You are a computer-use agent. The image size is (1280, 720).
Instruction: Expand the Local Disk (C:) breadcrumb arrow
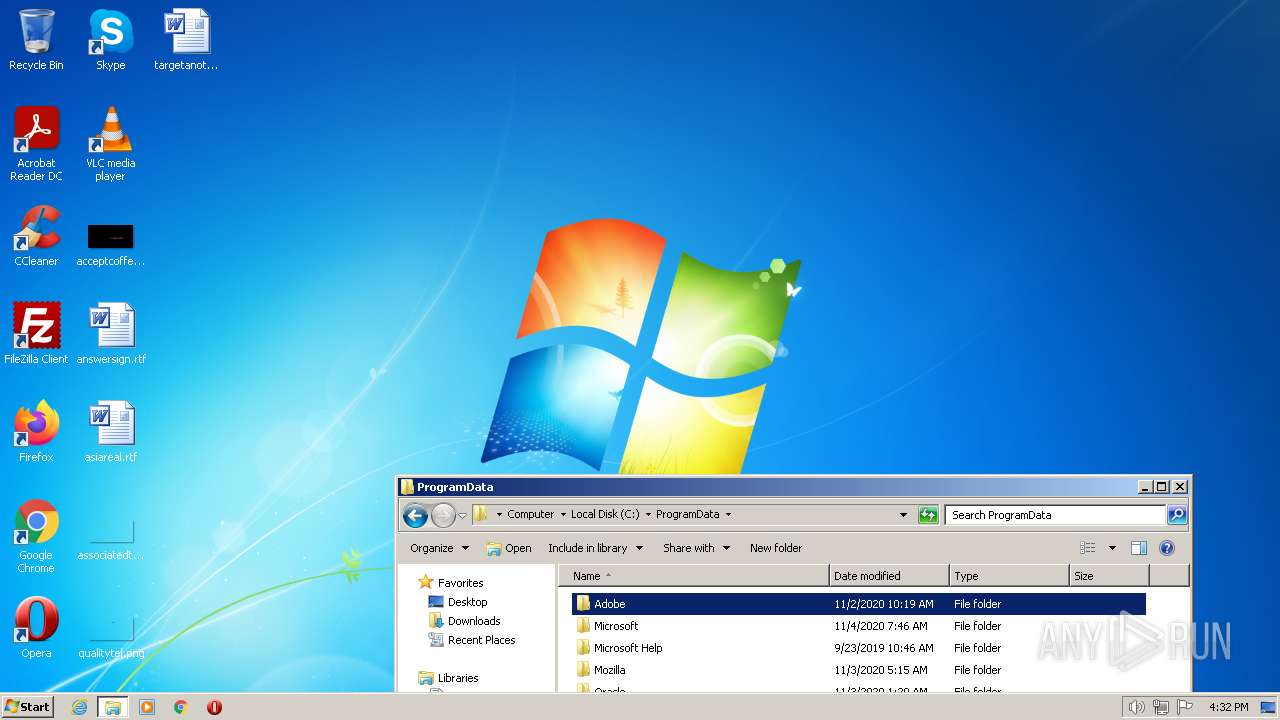648,515
